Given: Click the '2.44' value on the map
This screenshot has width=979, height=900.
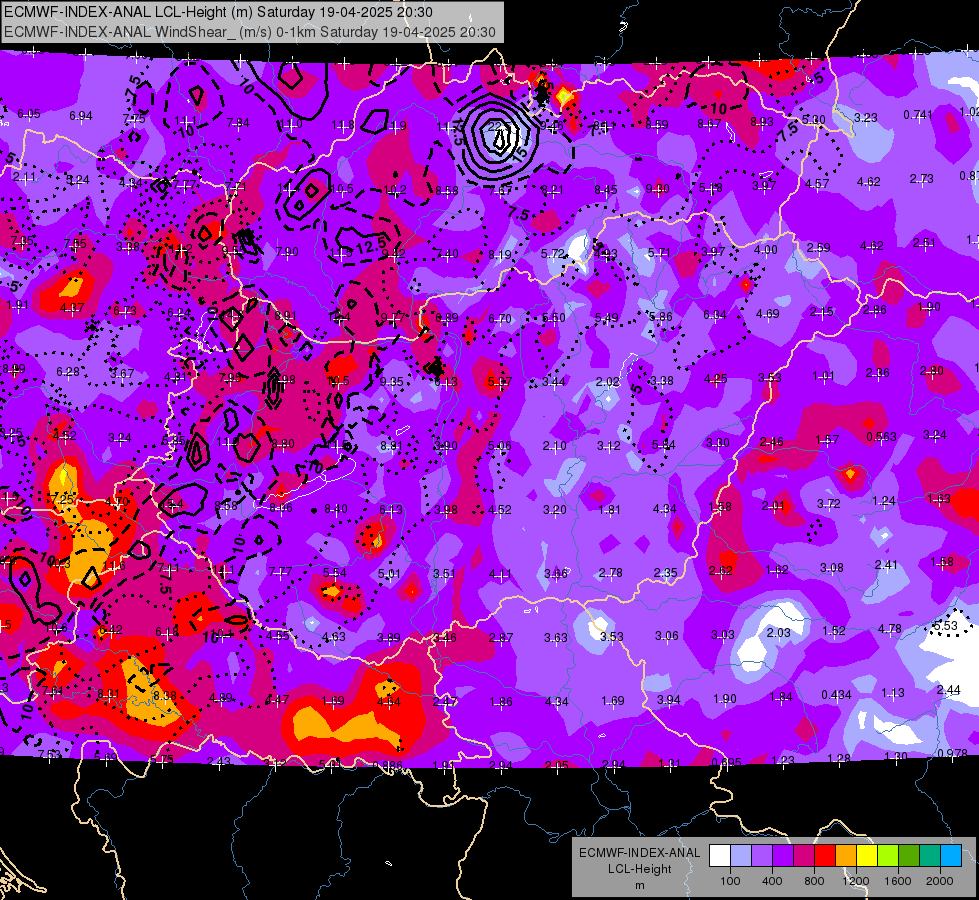Looking at the screenshot, I should click(x=949, y=690).
